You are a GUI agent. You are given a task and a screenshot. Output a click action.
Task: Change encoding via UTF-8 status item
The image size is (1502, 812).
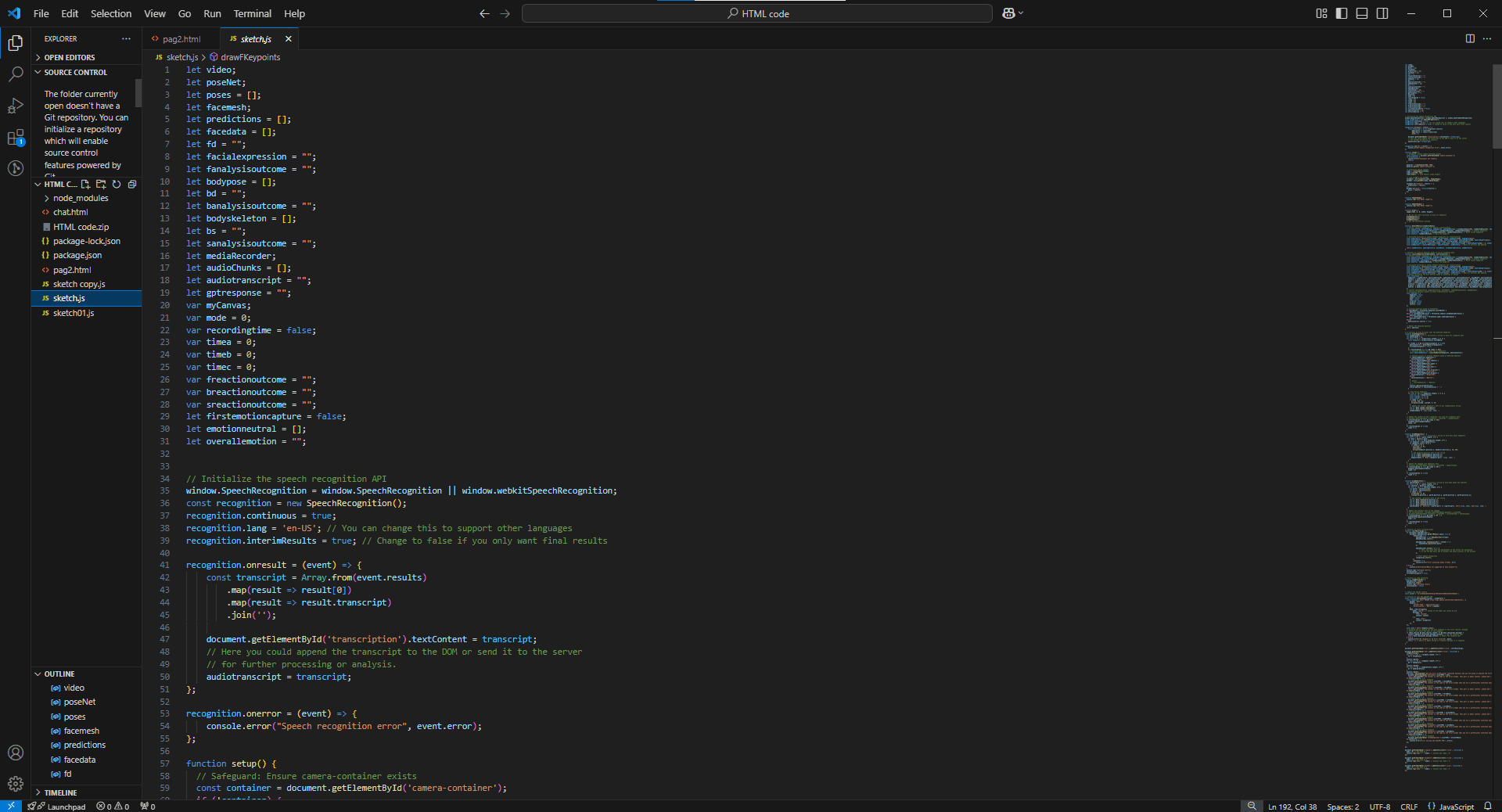pos(1380,807)
